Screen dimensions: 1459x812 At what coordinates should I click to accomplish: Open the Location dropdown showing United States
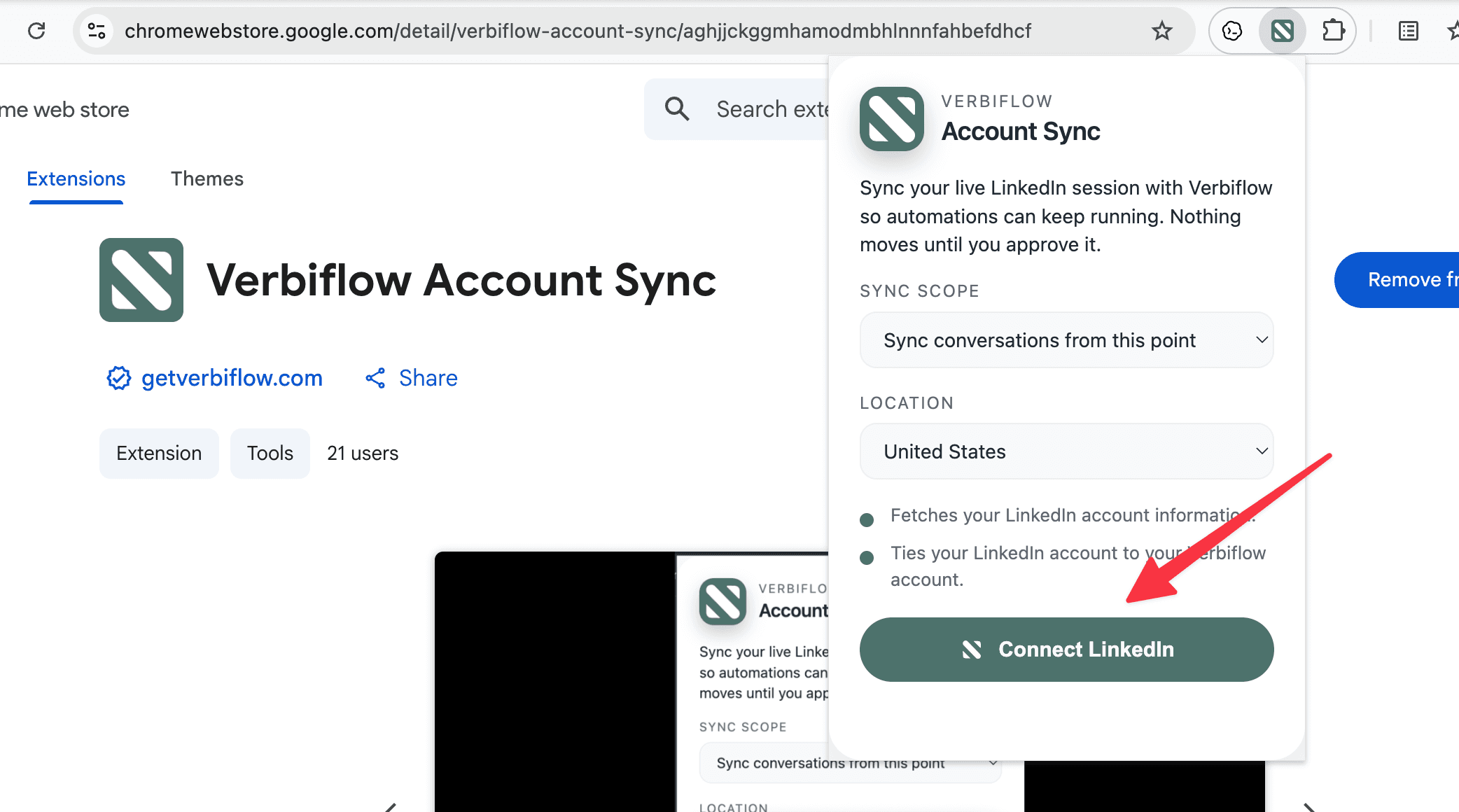1066,451
